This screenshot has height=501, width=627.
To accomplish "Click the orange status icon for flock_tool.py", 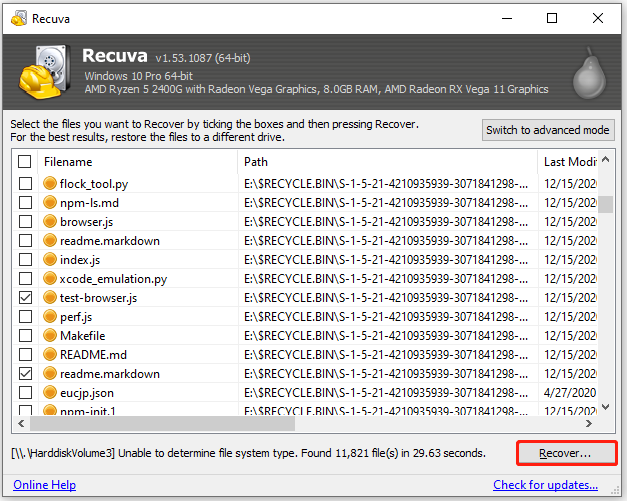I will [50, 184].
